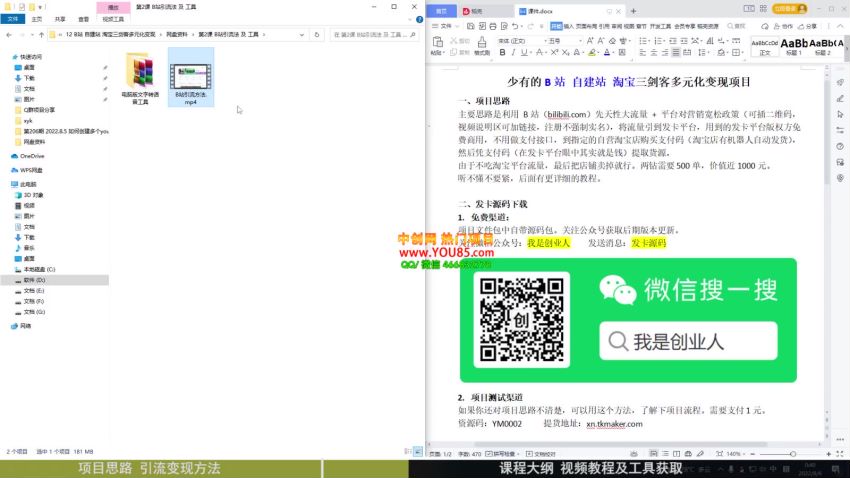
Task: Collapse the WPS ribbon chevron
Action: click(x=840, y=26)
